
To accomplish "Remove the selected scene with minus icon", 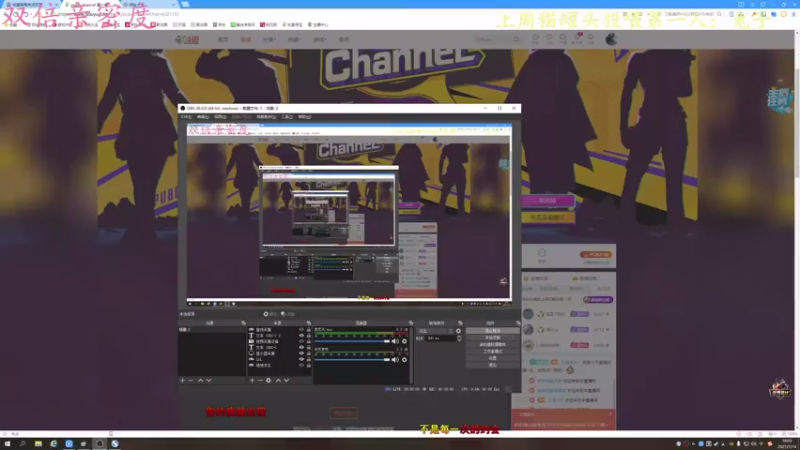I will tap(191, 381).
